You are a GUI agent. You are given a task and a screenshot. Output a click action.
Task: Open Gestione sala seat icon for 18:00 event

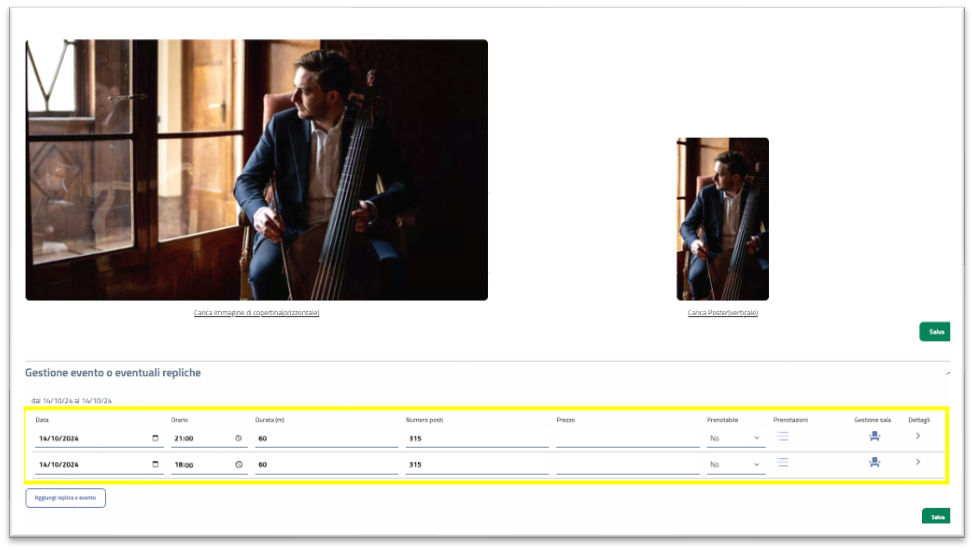[874, 462]
